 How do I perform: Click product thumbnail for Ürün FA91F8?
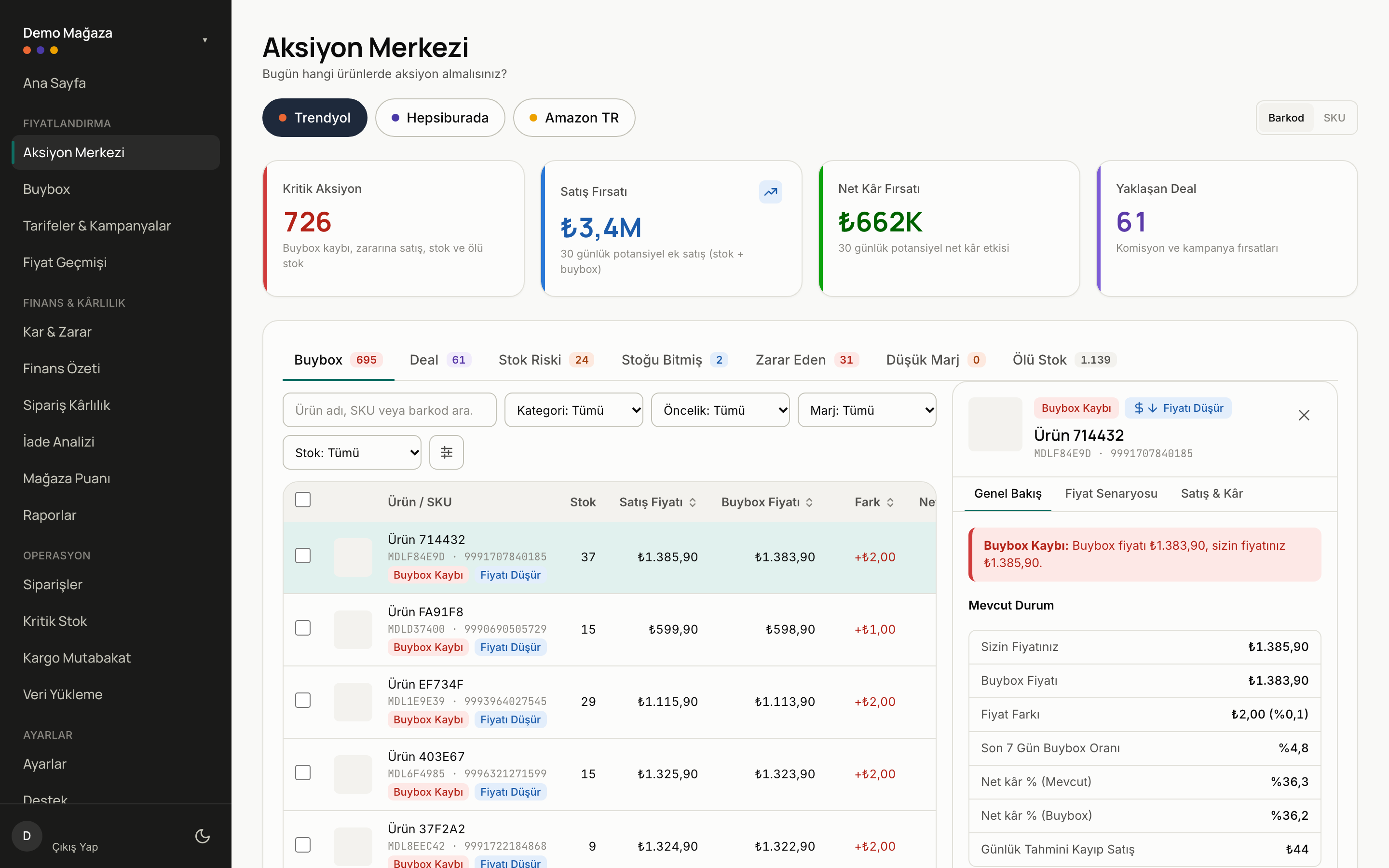(x=353, y=629)
